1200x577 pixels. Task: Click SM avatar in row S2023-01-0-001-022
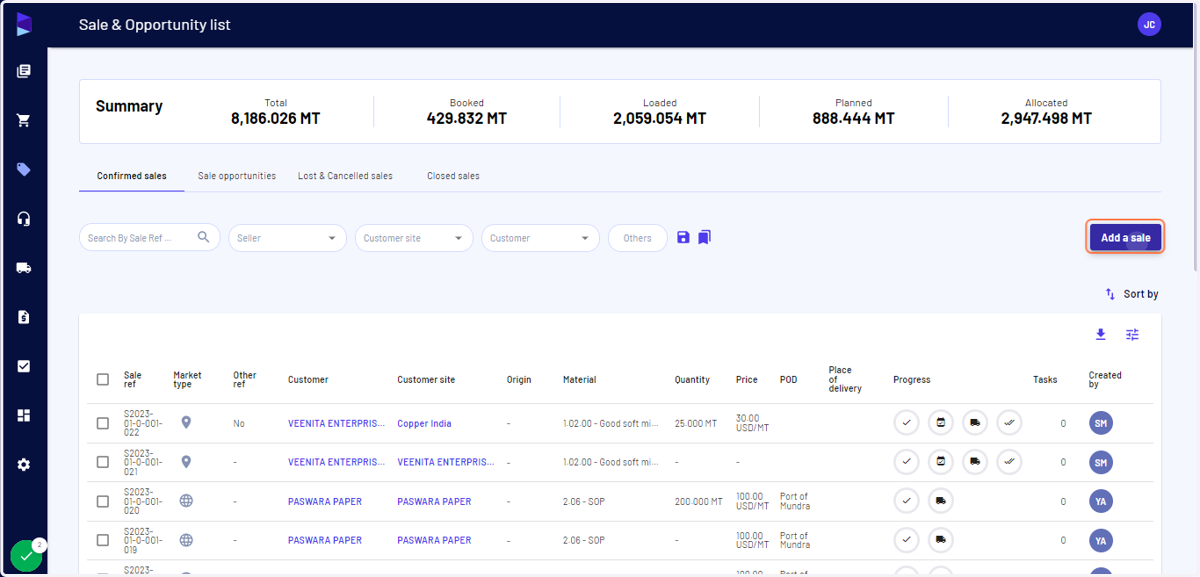(1101, 423)
